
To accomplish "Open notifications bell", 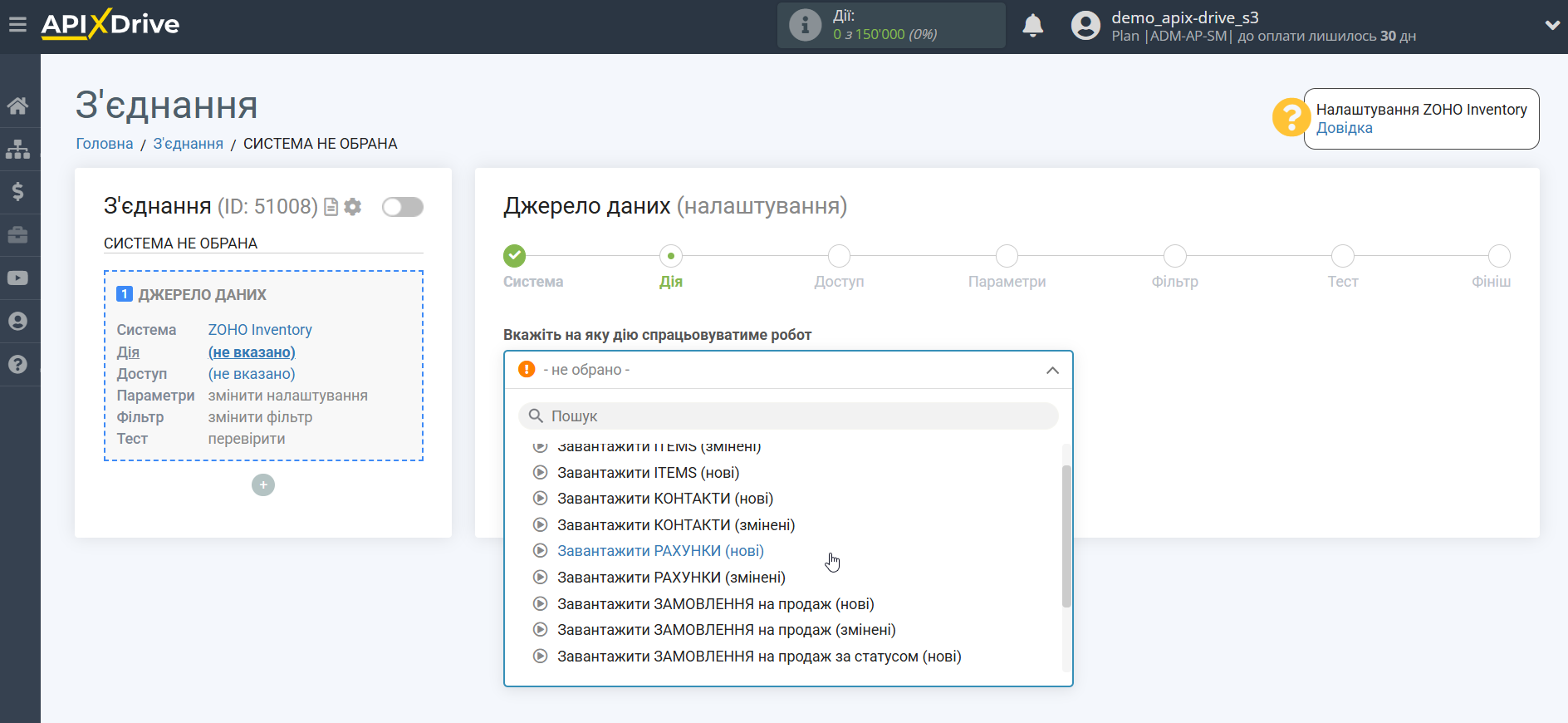I will pyautogui.click(x=1032, y=25).
